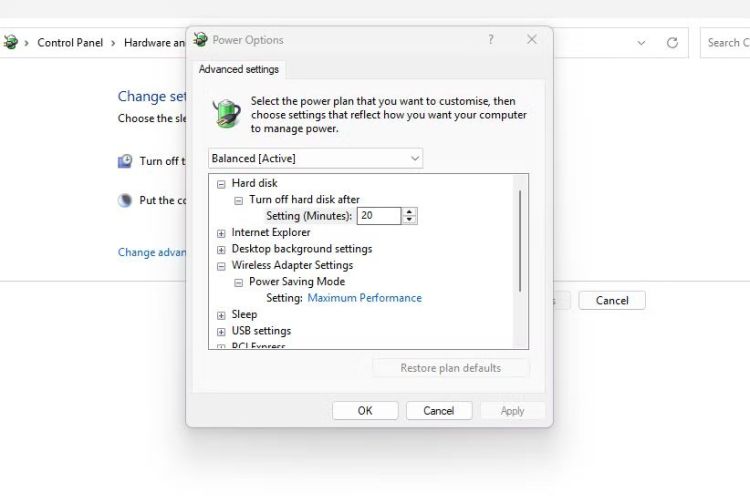Image resolution: width=750 pixels, height=503 pixels.
Task: Click the monitor icon beside Turn off
Action: 125,160
